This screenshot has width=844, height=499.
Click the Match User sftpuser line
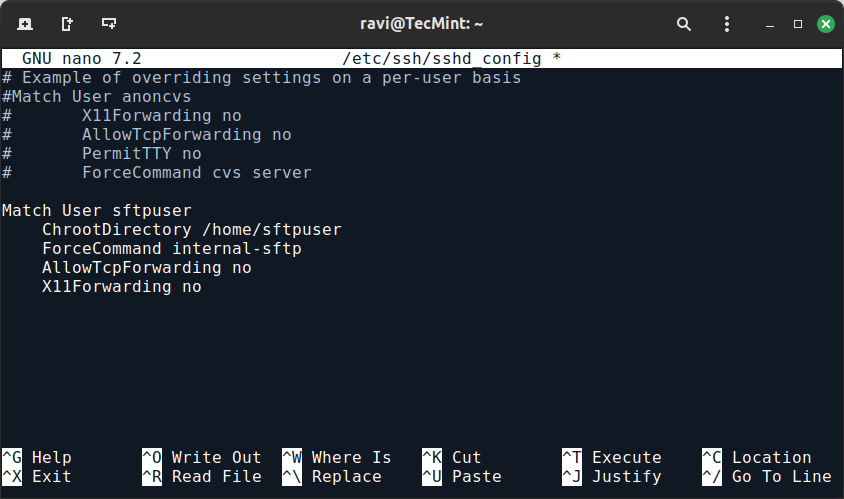[x=97, y=210]
